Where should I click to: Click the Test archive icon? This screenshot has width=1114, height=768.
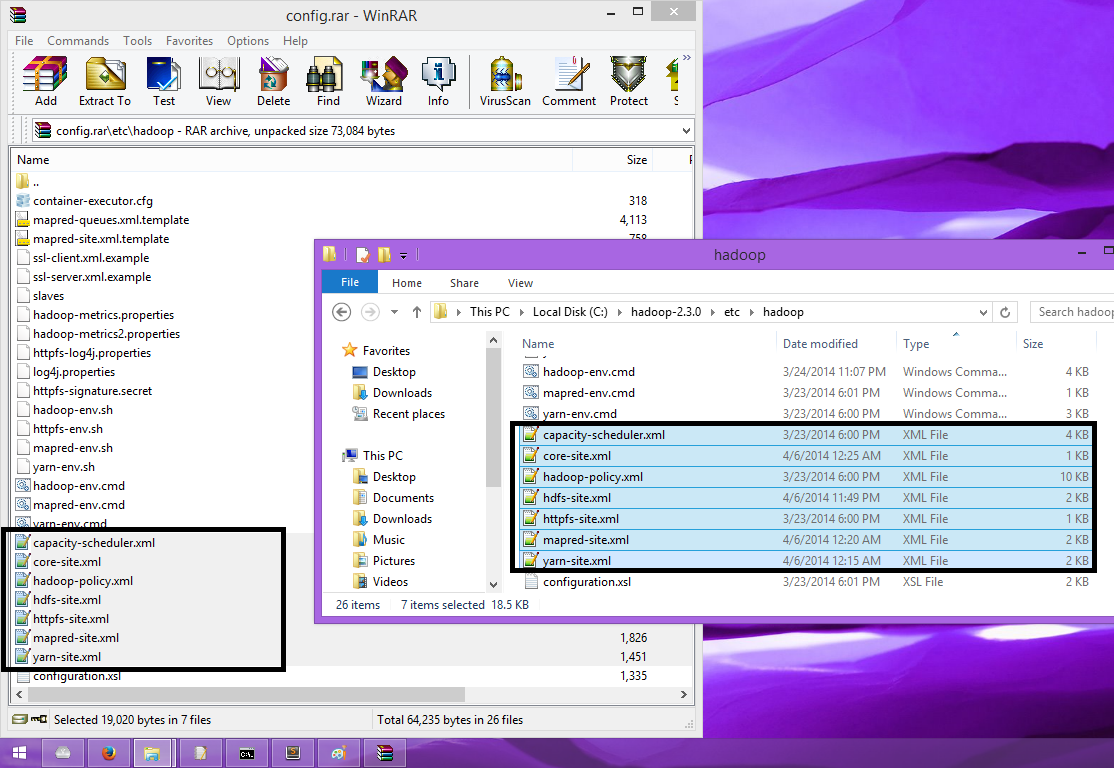[164, 82]
